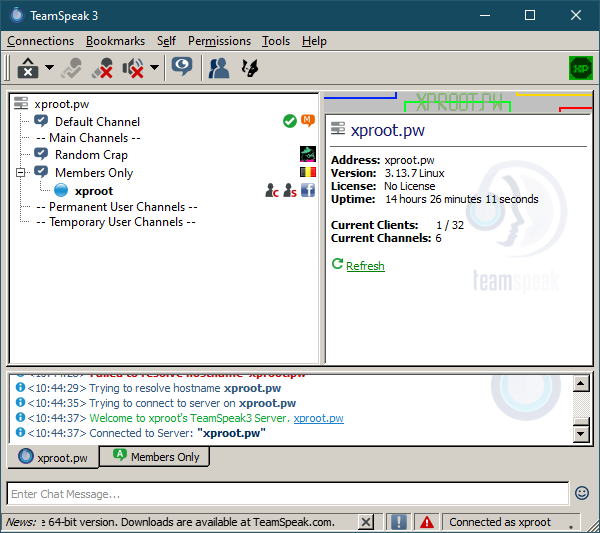Click the flag icon next to Members Only
This screenshot has width=600, height=533.
point(308,172)
